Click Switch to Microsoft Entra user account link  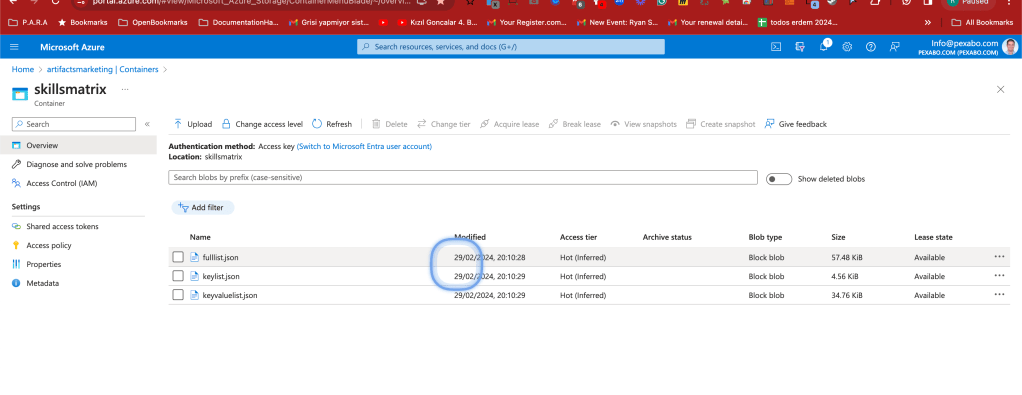click(x=364, y=147)
